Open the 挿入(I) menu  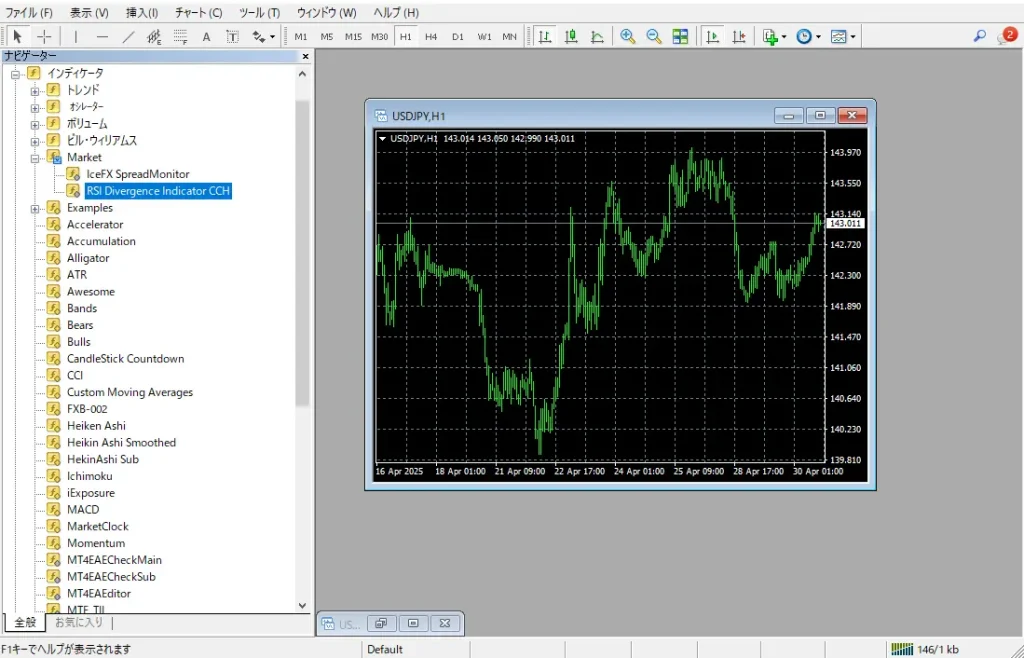click(142, 12)
